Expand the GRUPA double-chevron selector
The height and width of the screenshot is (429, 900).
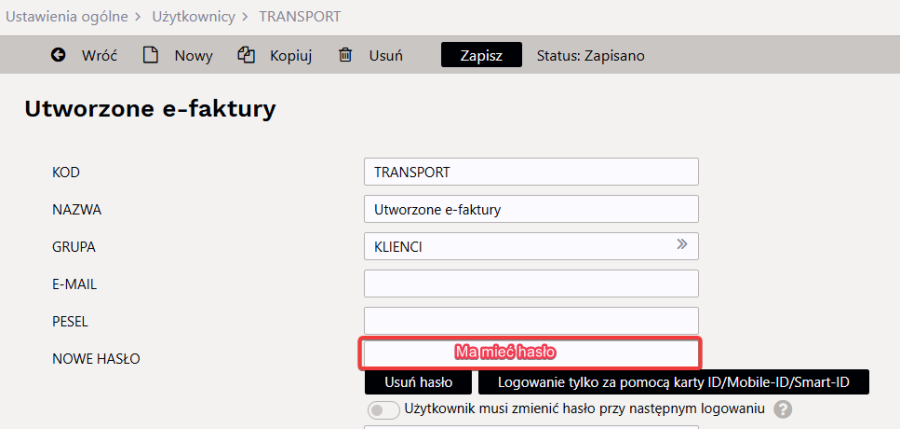682,245
